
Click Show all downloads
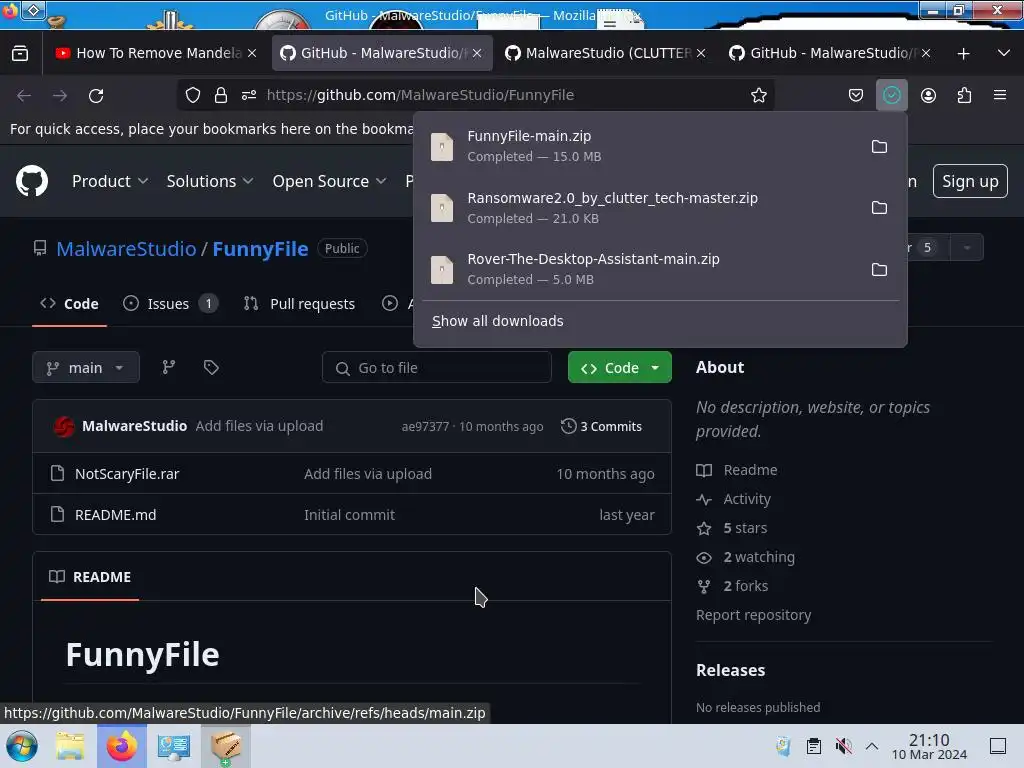click(498, 321)
